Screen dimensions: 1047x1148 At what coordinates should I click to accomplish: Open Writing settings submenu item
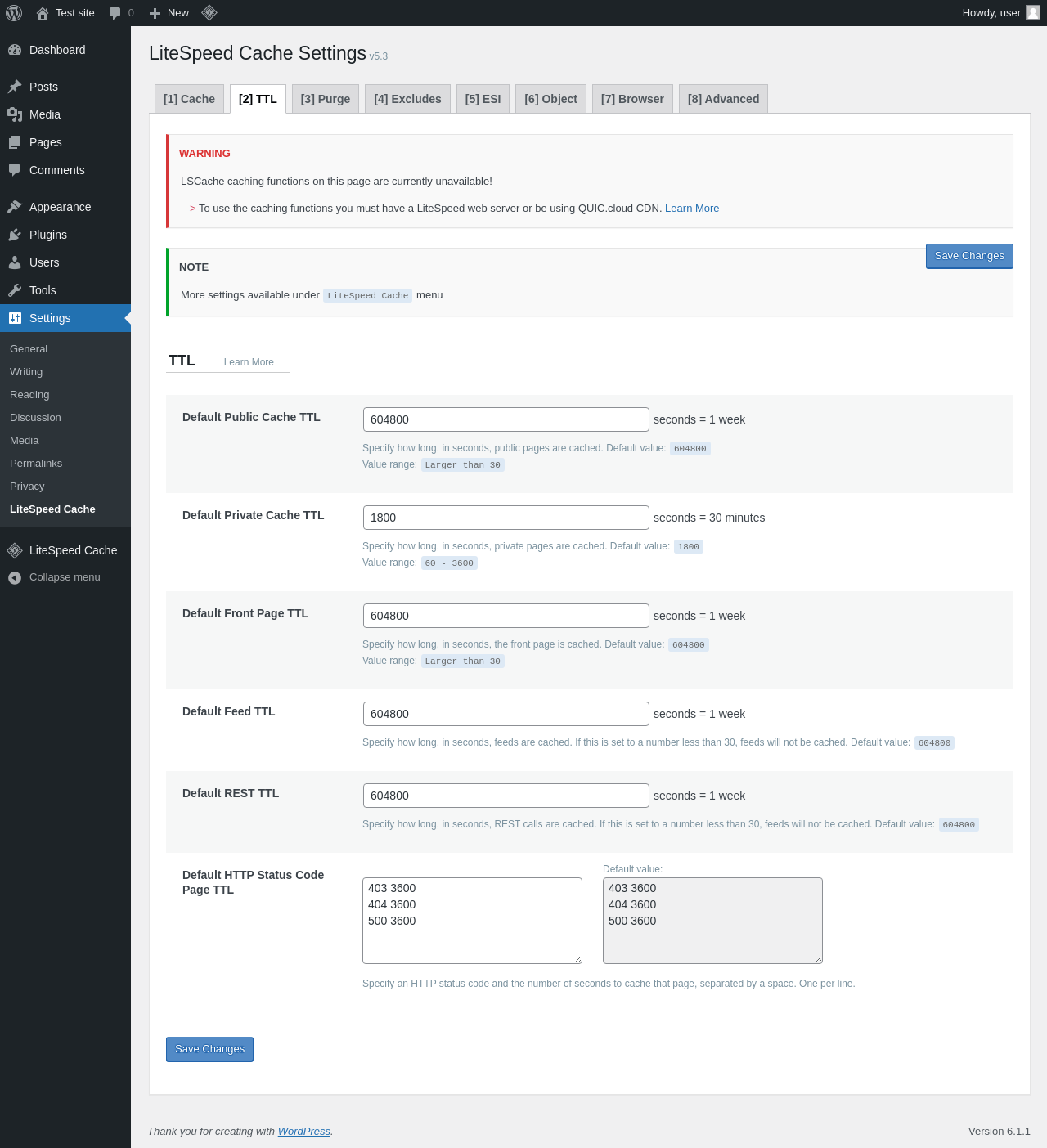[26, 372]
